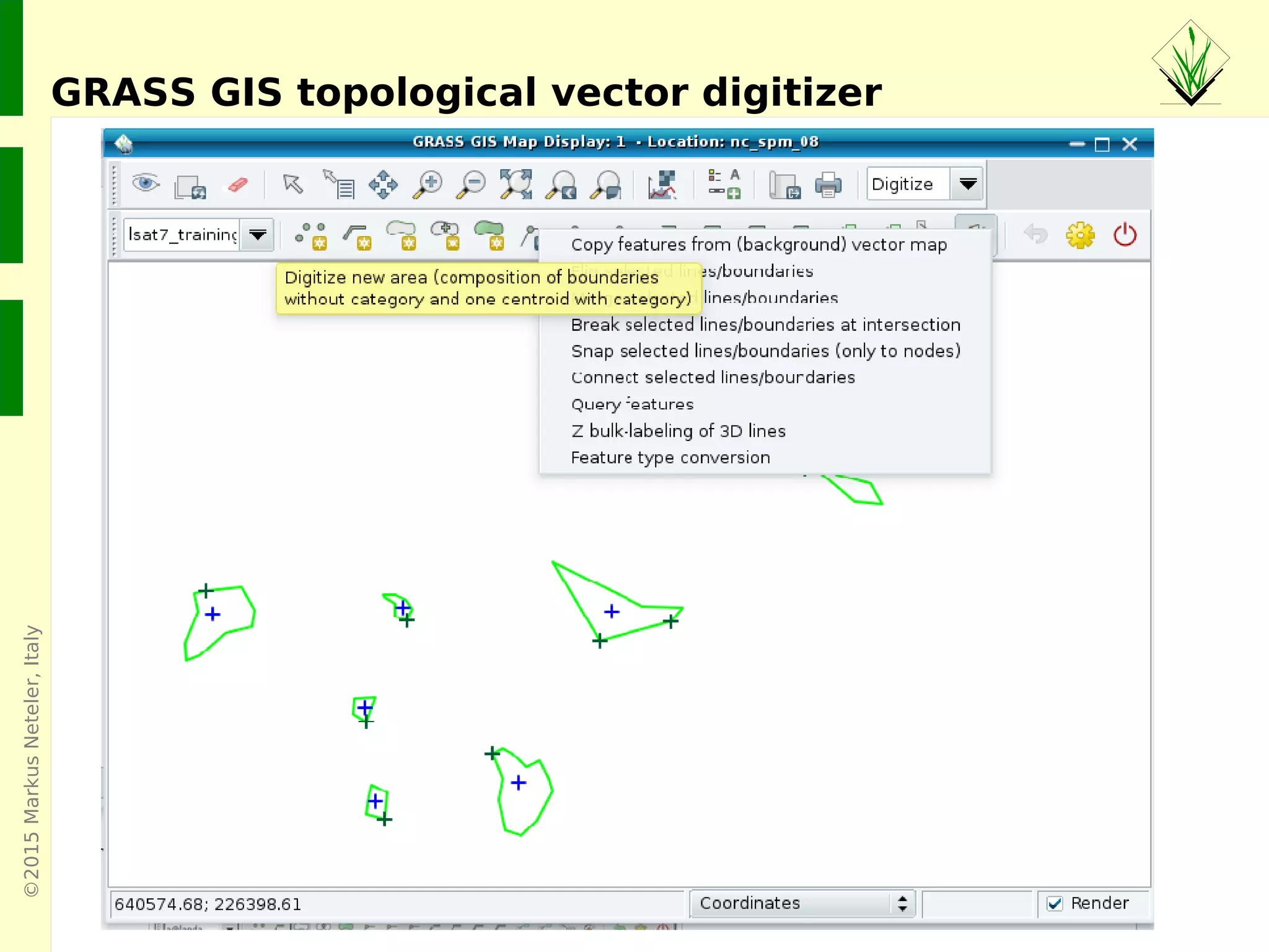Click Return to previous zoom icon
The image size is (1269, 952).
coord(561,185)
